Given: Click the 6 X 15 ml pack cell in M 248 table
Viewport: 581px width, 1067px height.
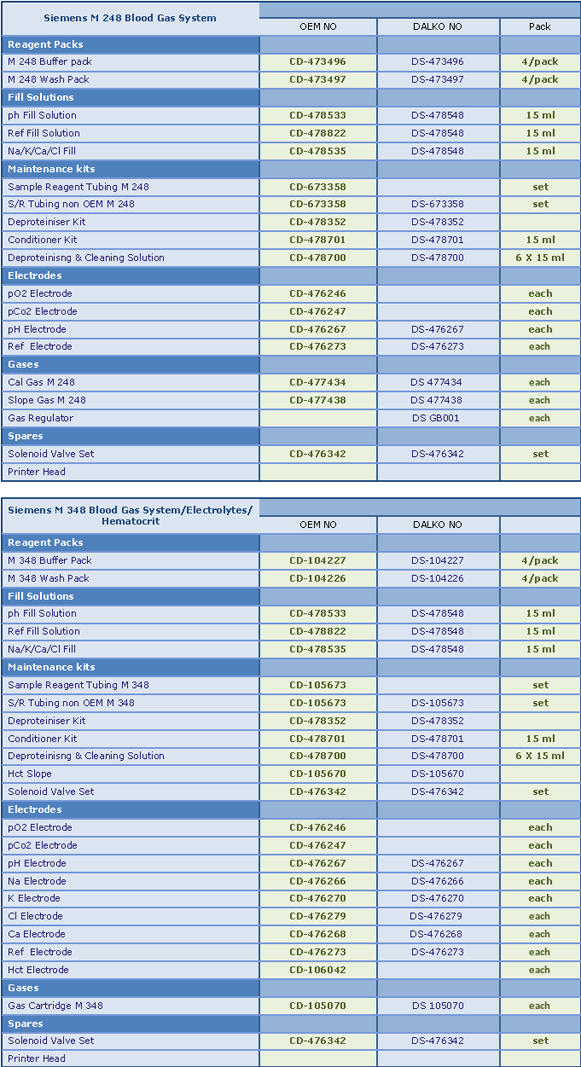Looking at the screenshot, I should click(540, 258).
